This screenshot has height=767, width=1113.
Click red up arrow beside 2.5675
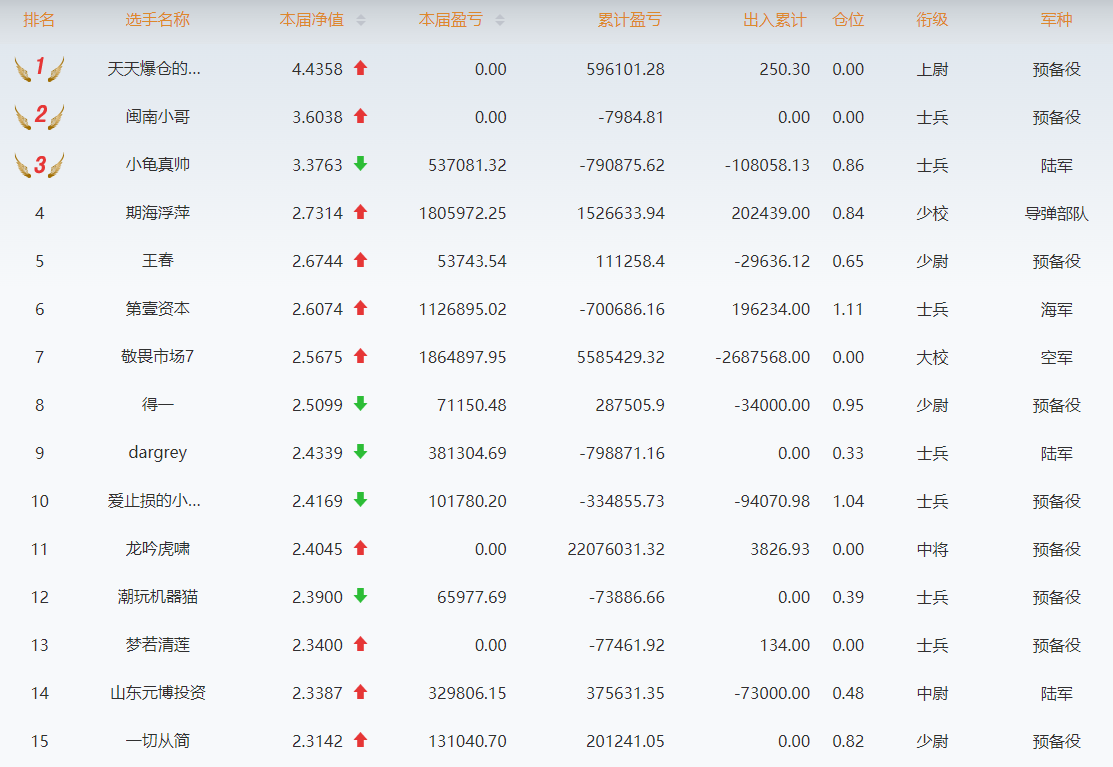pyautogui.click(x=361, y=356)
